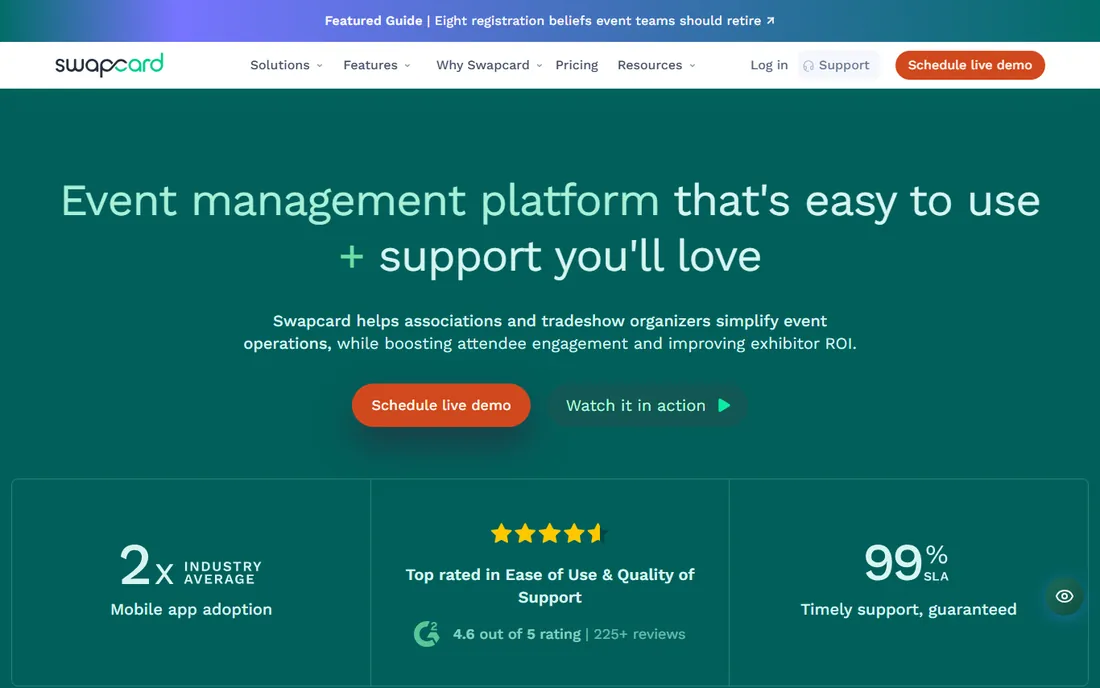Open the Why Swapcard menu
Viewport: 1100px width, 688px height.
coord(489,65)
